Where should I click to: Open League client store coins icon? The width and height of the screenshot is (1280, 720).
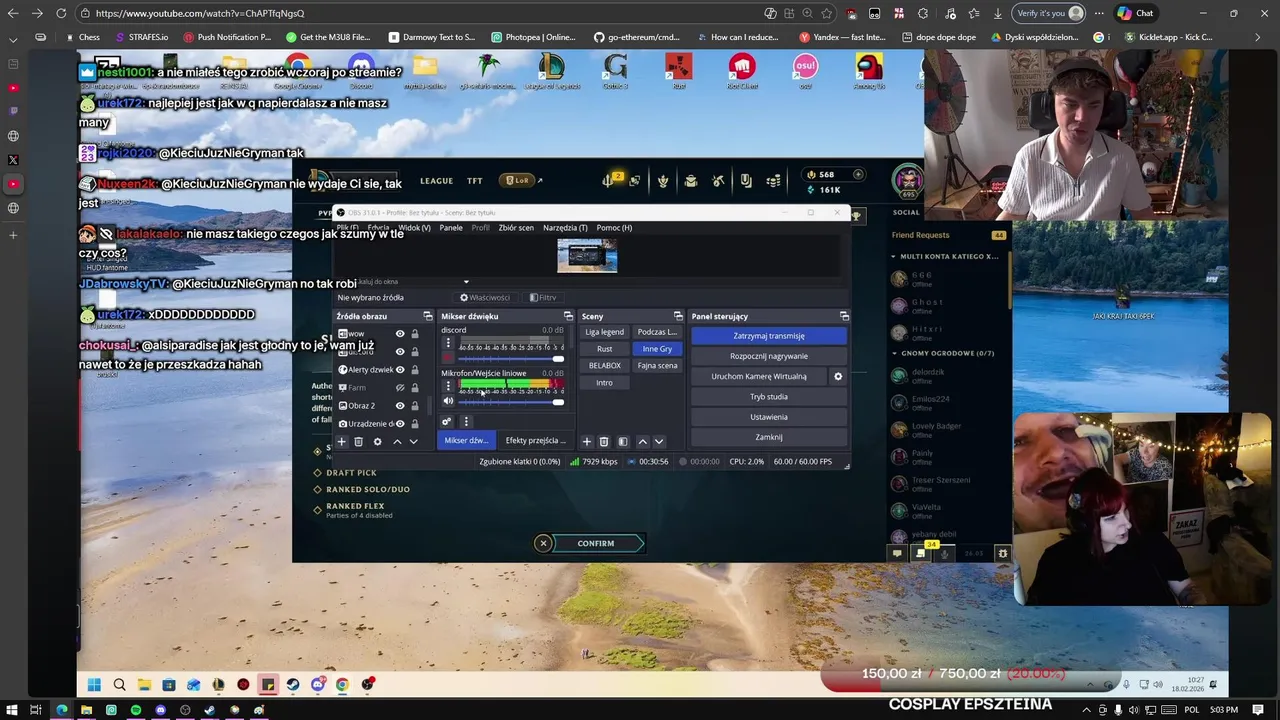[x=773, y=181]
